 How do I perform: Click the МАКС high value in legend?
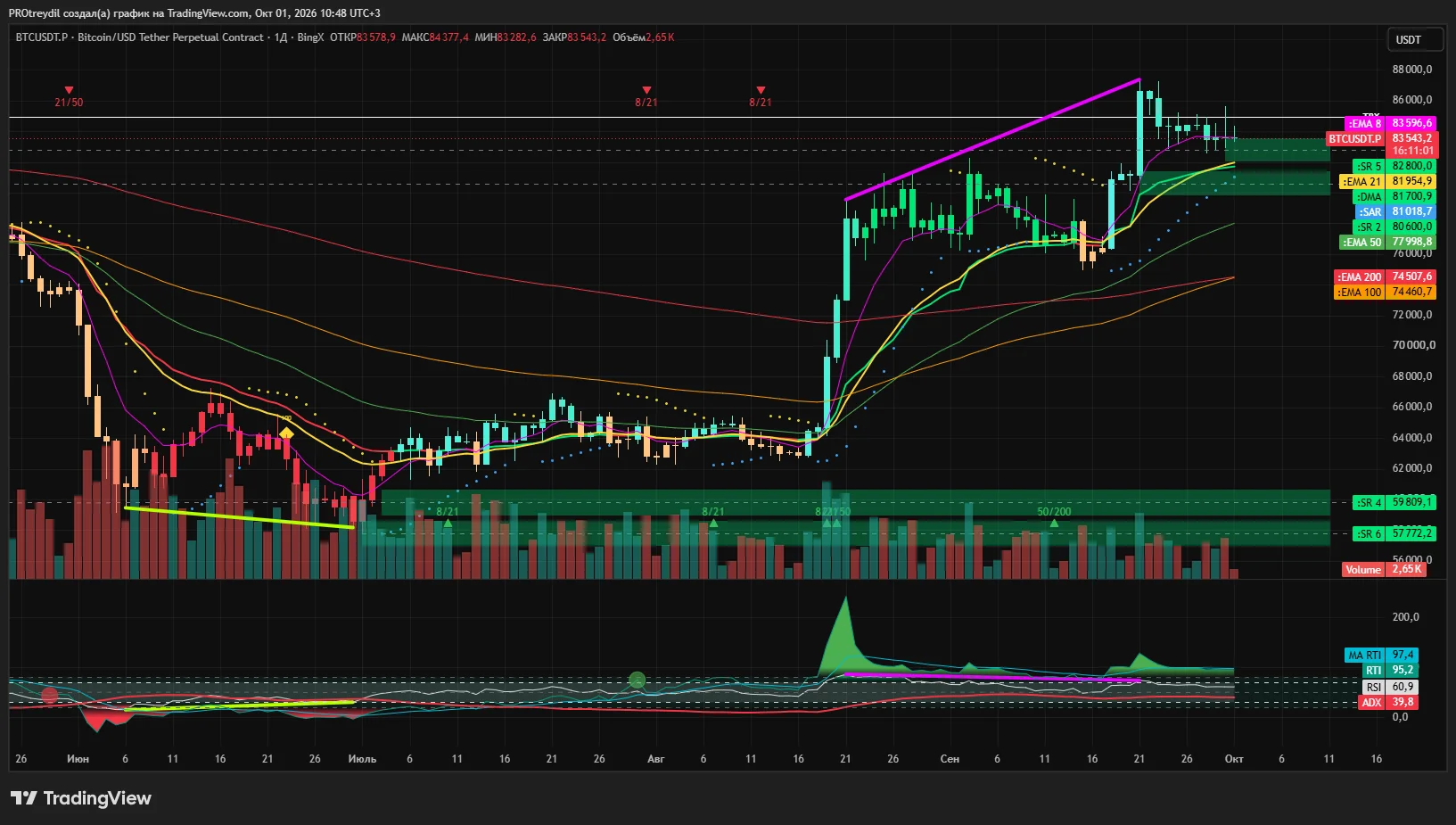448,37
